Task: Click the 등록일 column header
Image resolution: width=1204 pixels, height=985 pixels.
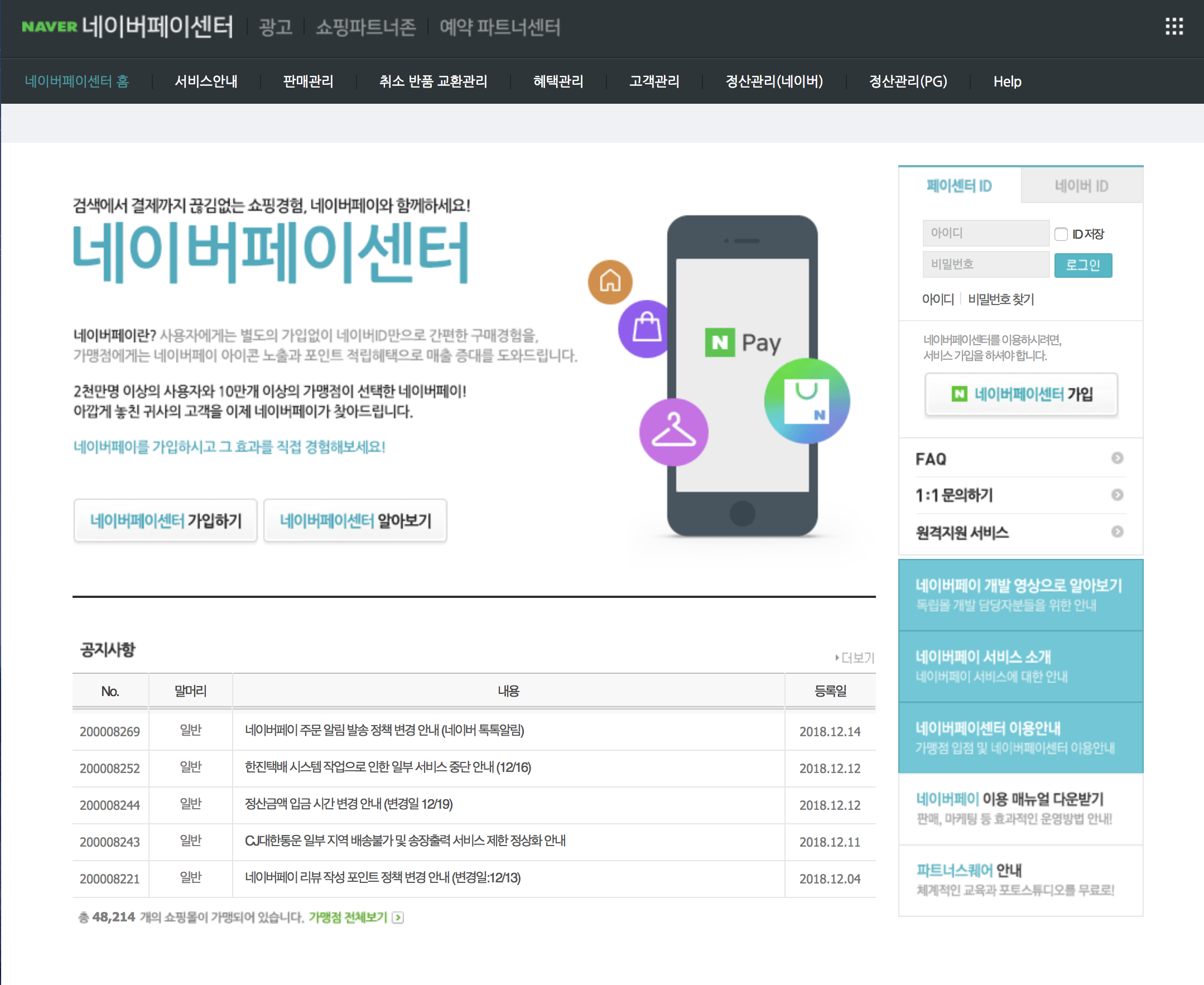Action: 830,691
